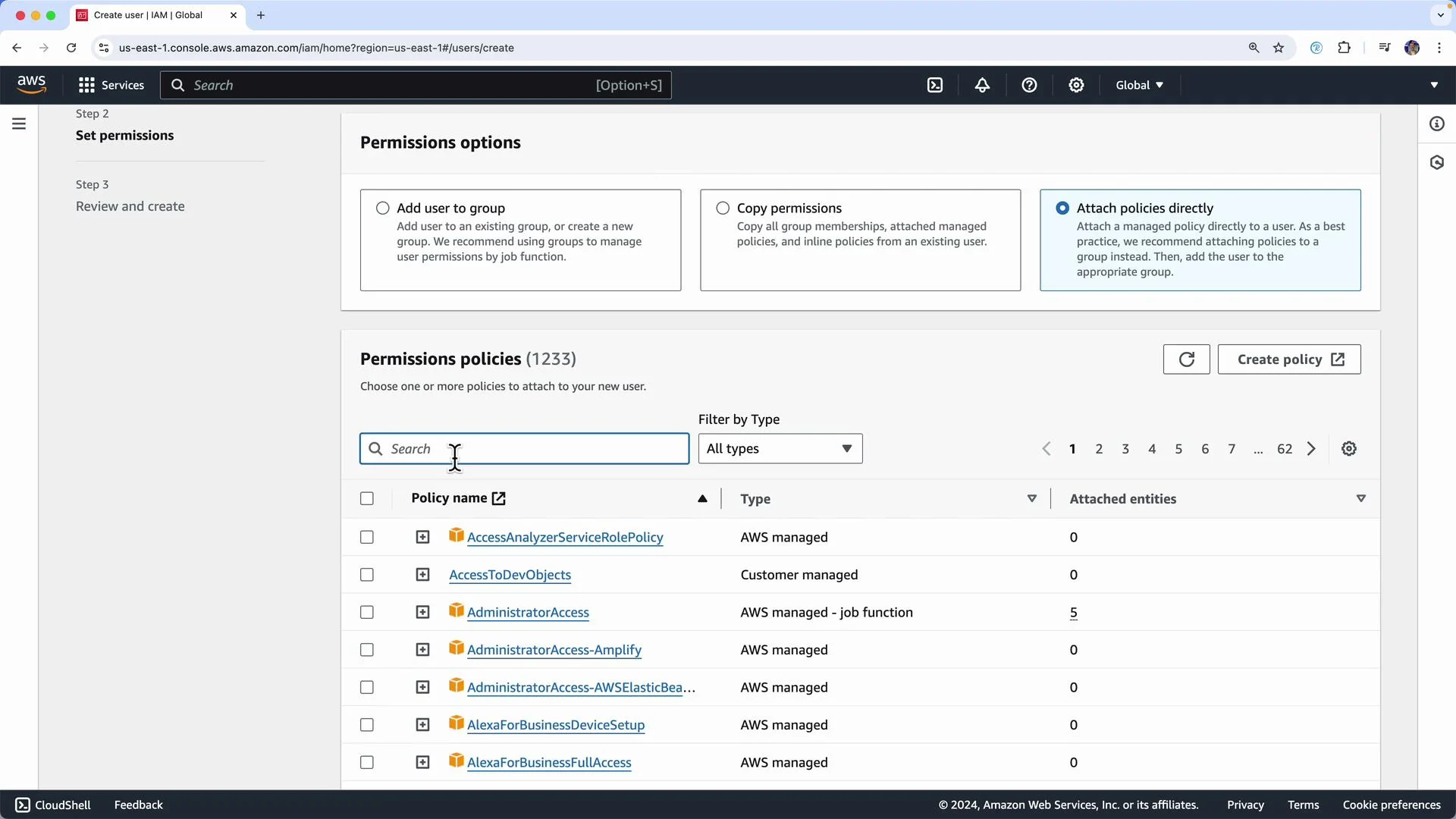The height and width of the screenshot is (819, 1456).
Task: Select Copy permissions option
Action: (723, 208)
